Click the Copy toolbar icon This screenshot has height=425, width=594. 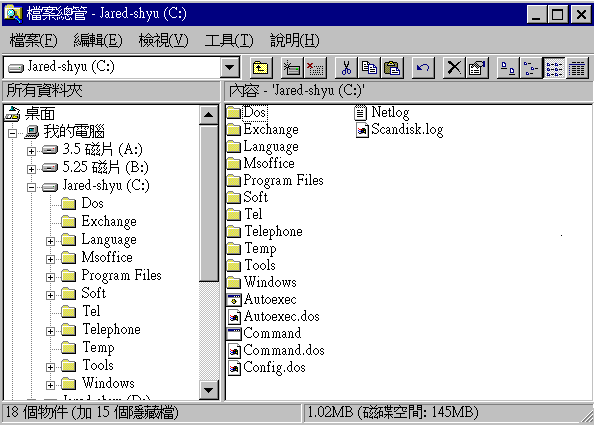pyautogui.click(x=369, y=68)
